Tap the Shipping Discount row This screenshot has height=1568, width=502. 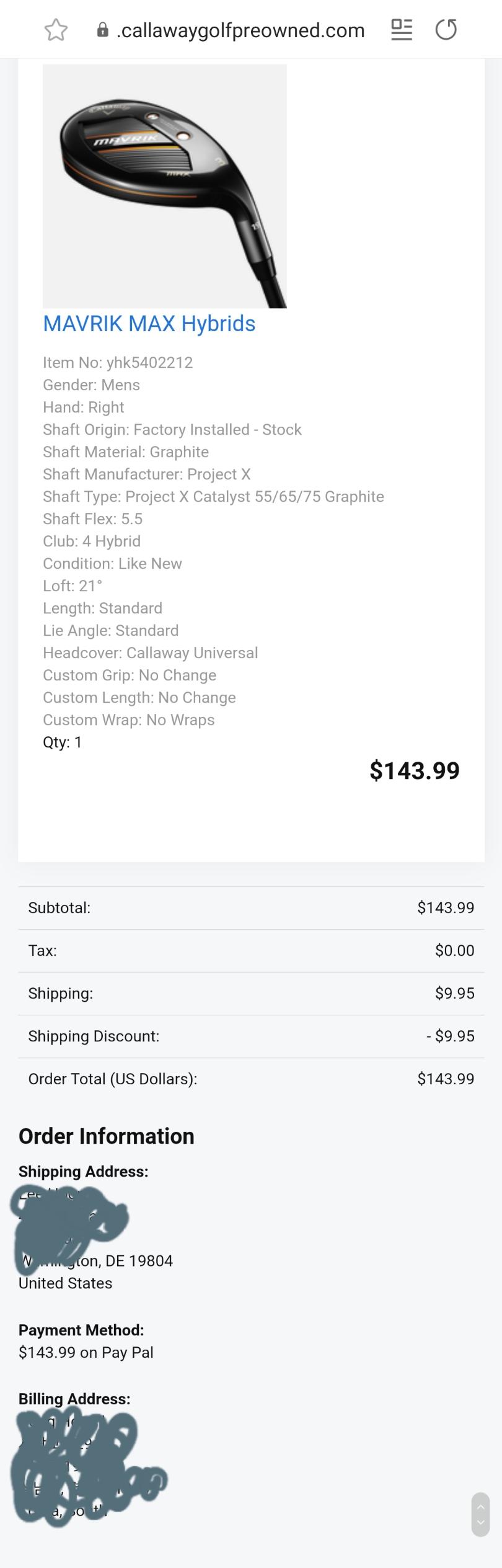[251, 1036]
